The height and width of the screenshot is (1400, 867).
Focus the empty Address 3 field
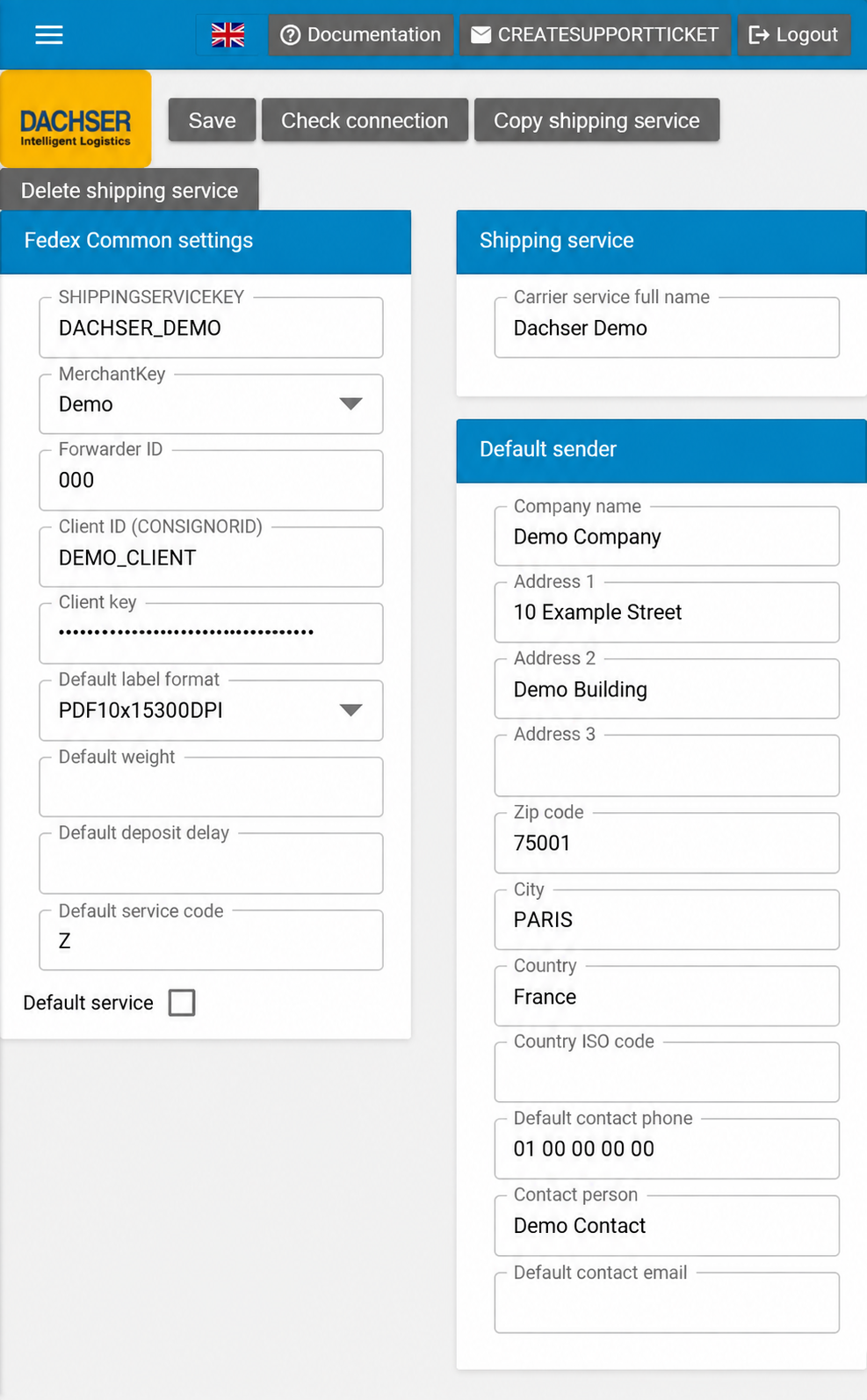point(667,765)
